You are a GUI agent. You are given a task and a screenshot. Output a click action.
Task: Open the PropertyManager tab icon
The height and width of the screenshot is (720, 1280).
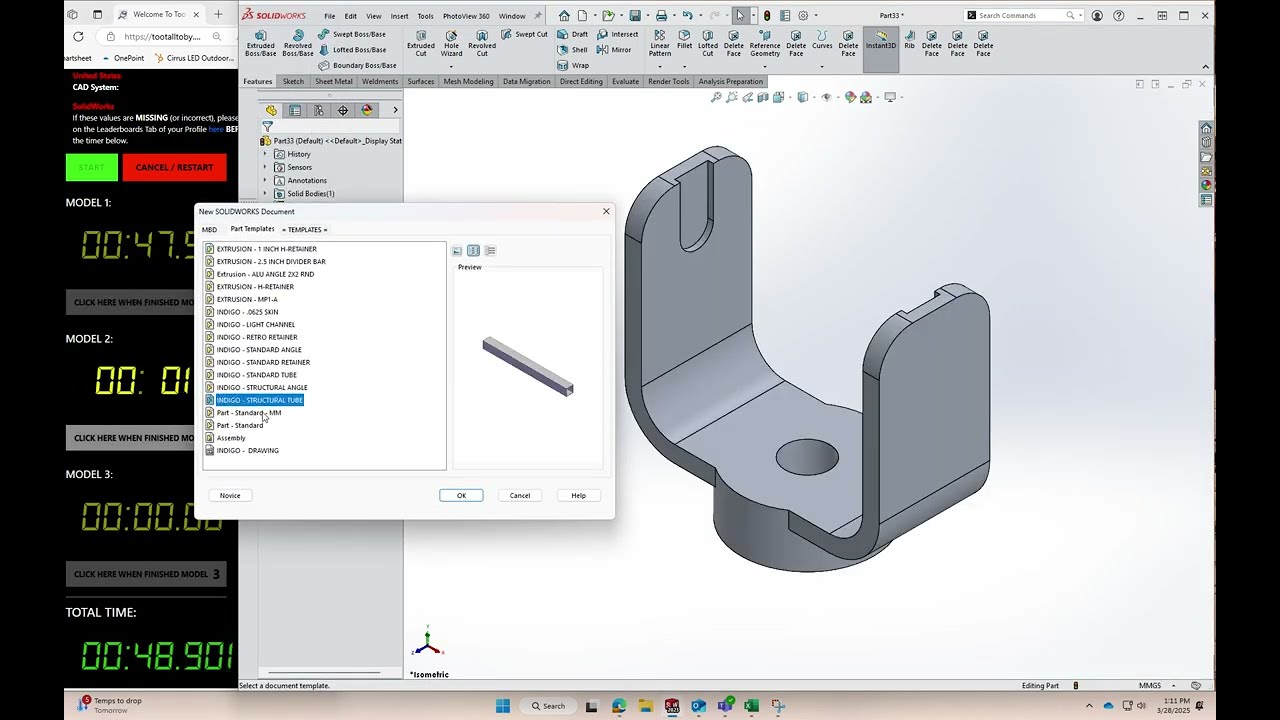click(x=295, y=110)
